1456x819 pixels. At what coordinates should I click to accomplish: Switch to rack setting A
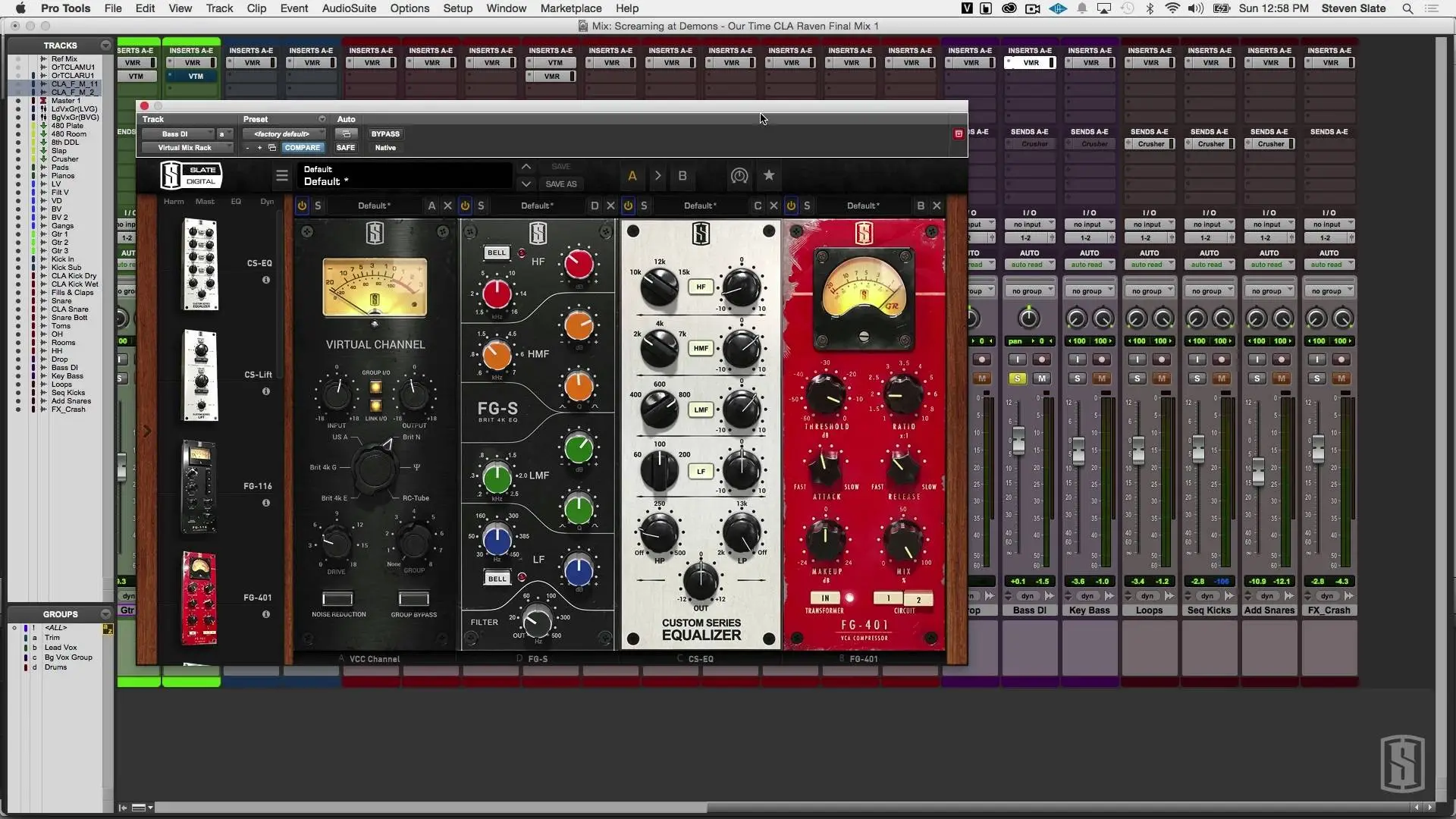[632, 176]
